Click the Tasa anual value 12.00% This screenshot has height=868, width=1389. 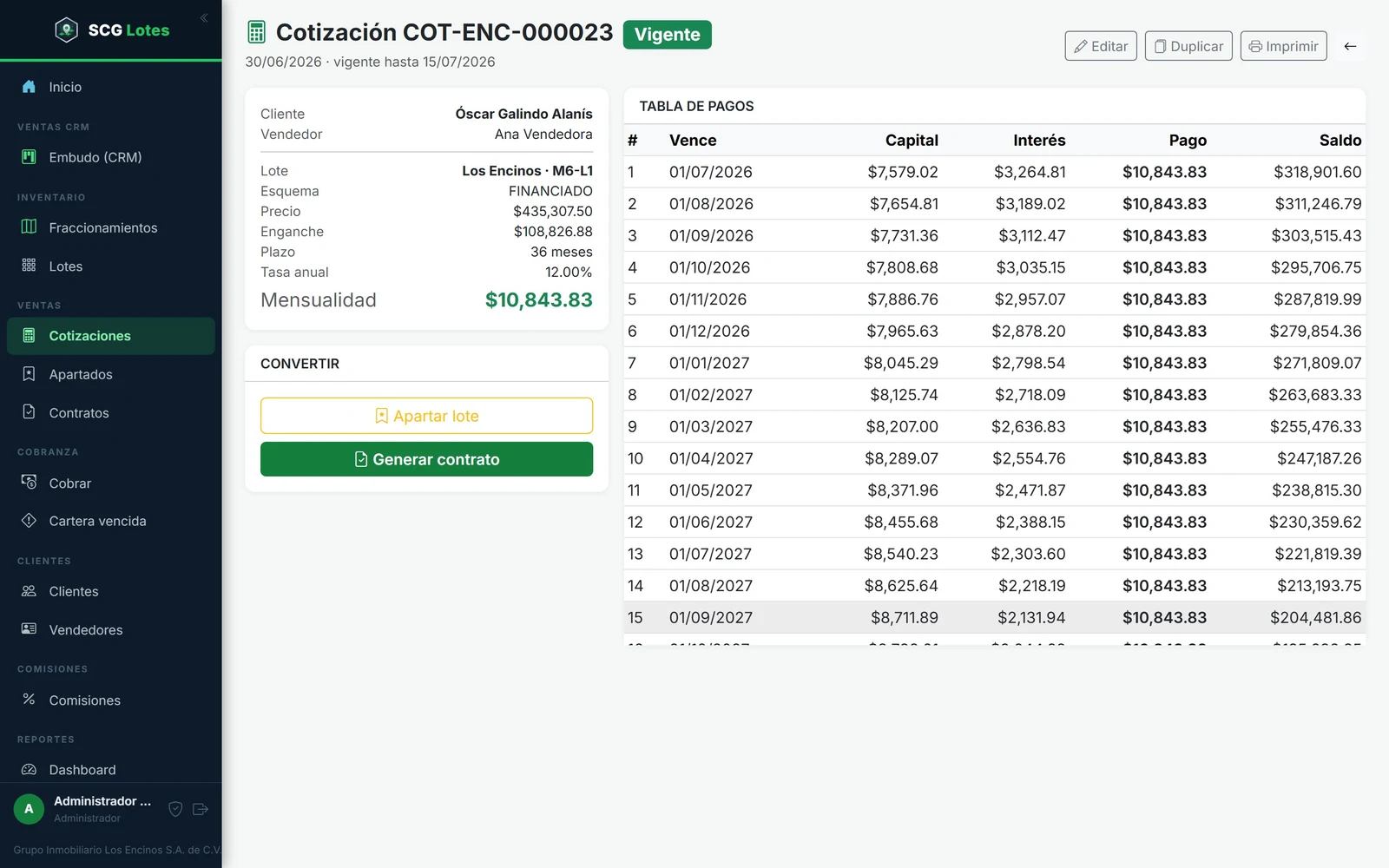pos(569,273)
